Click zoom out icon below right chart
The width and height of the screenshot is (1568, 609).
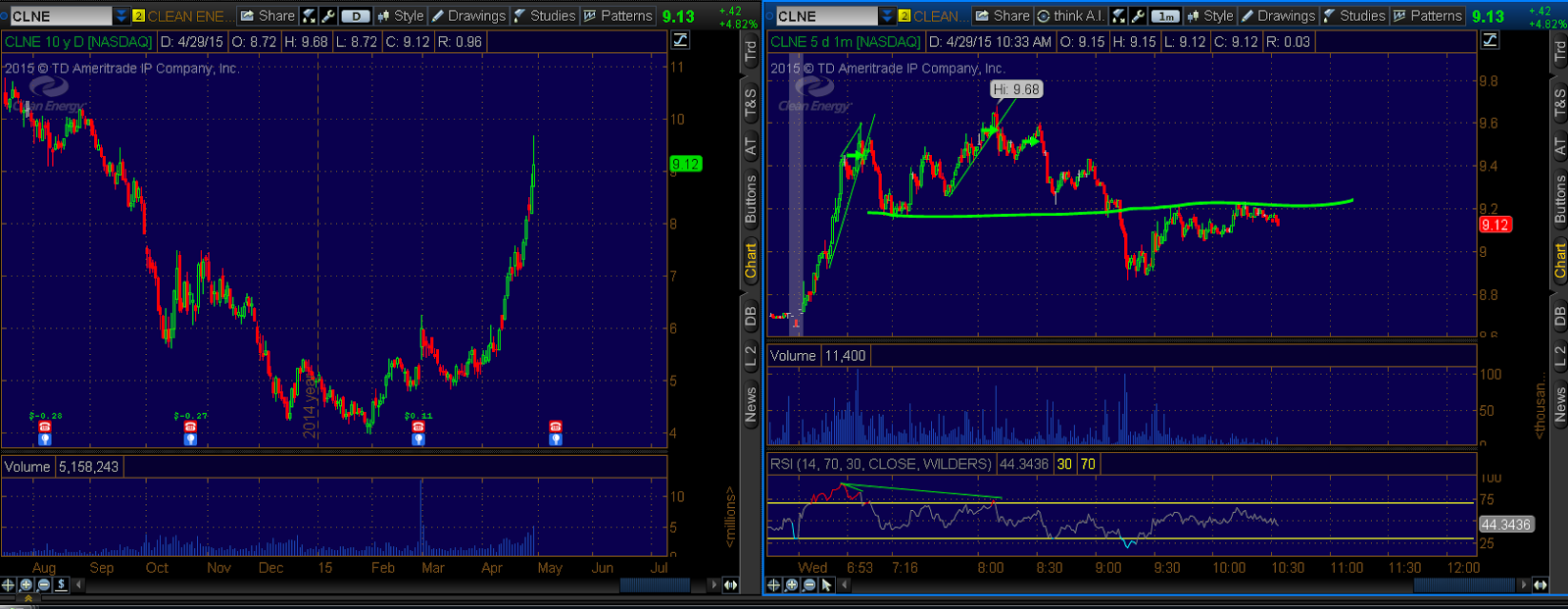point(808,584)
